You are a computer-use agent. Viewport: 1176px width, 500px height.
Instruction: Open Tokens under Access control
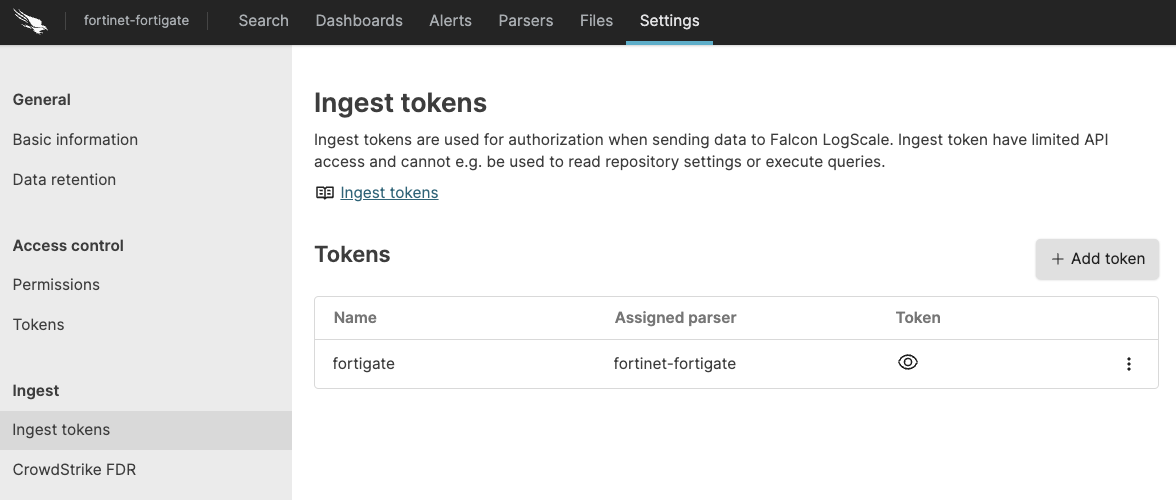[38, 325]
